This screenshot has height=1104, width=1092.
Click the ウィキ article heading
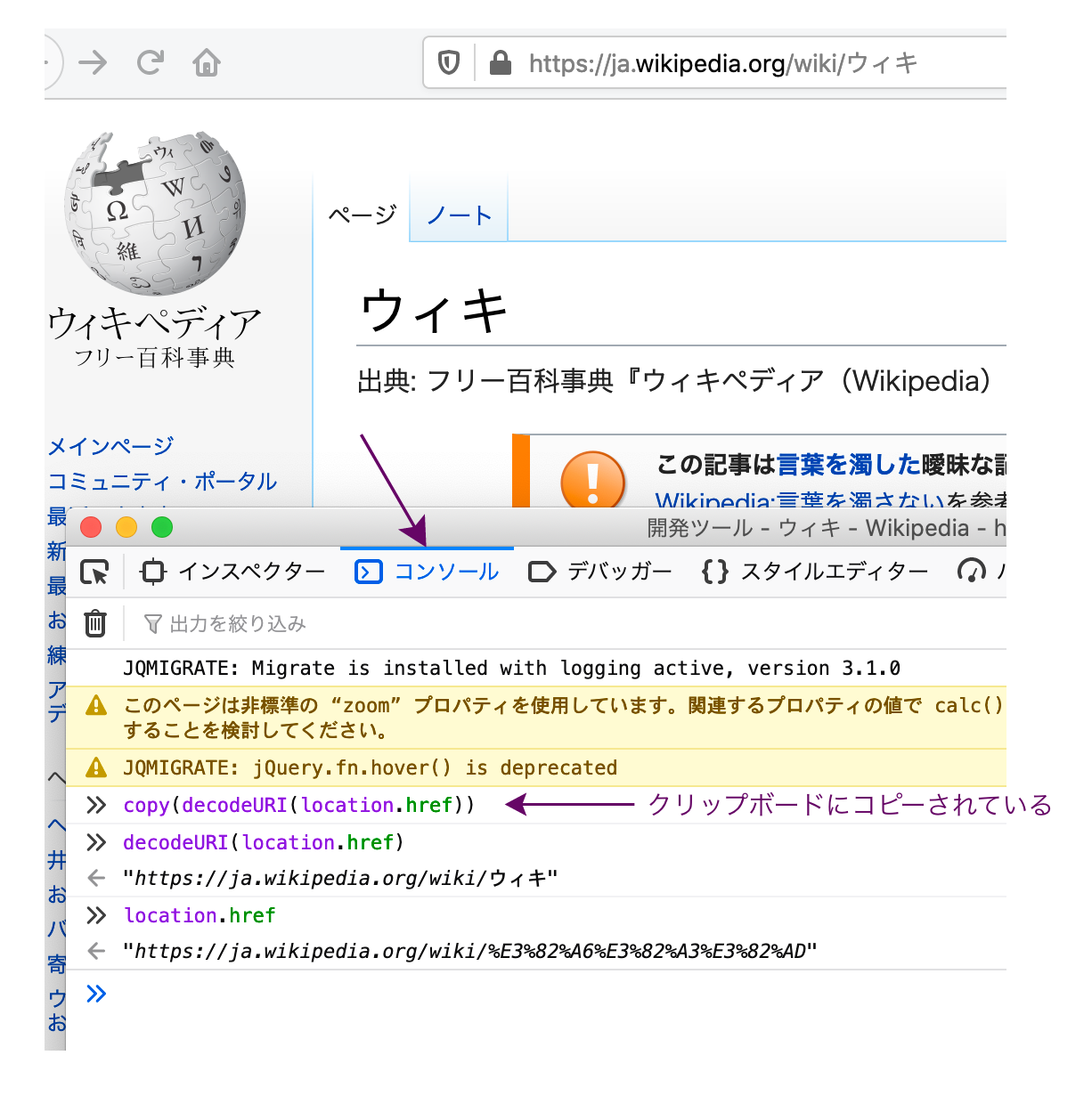coord(434,312)
